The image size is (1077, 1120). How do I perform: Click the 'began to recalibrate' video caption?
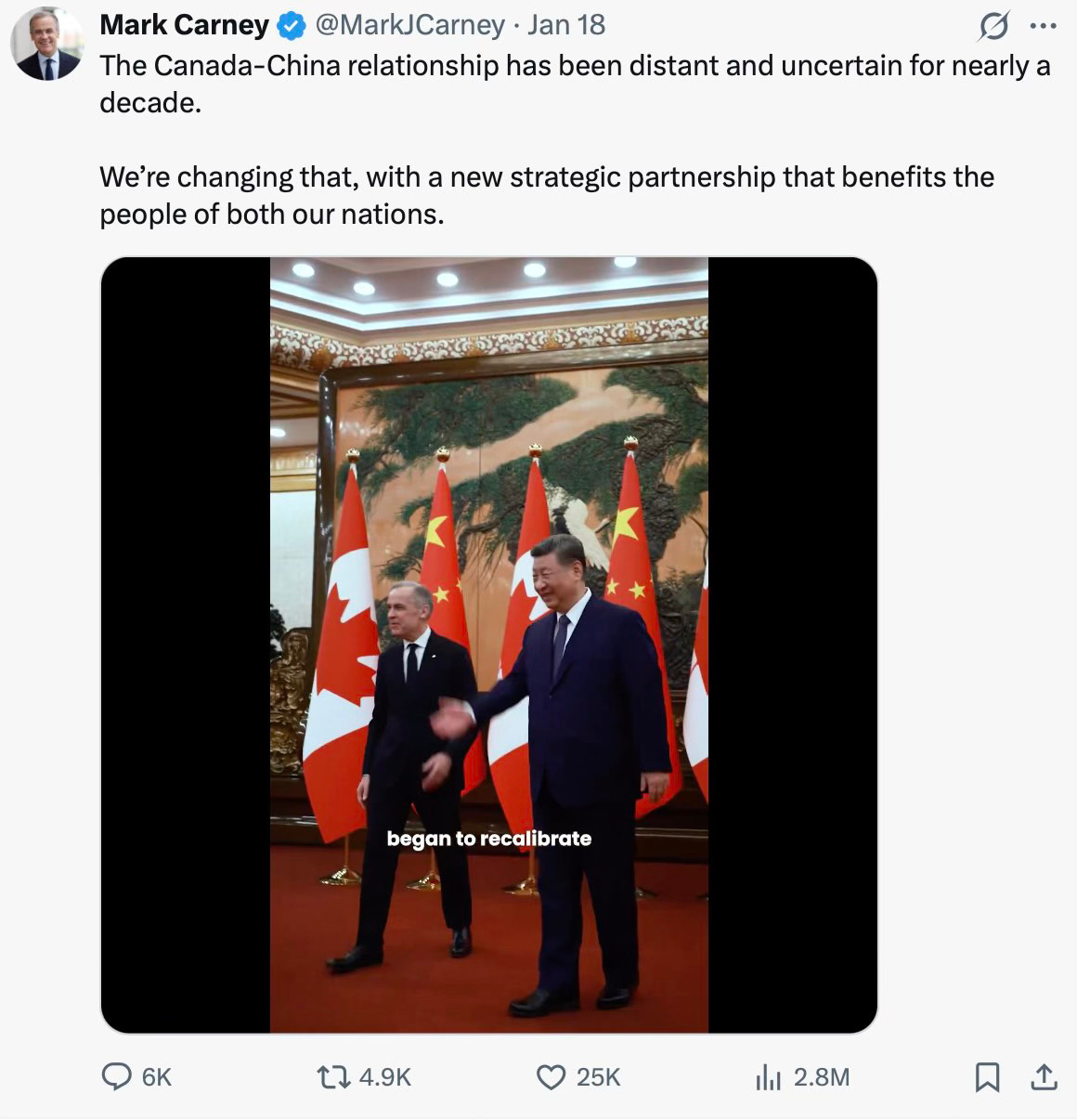pyautogui.click(x=489, y=839)
